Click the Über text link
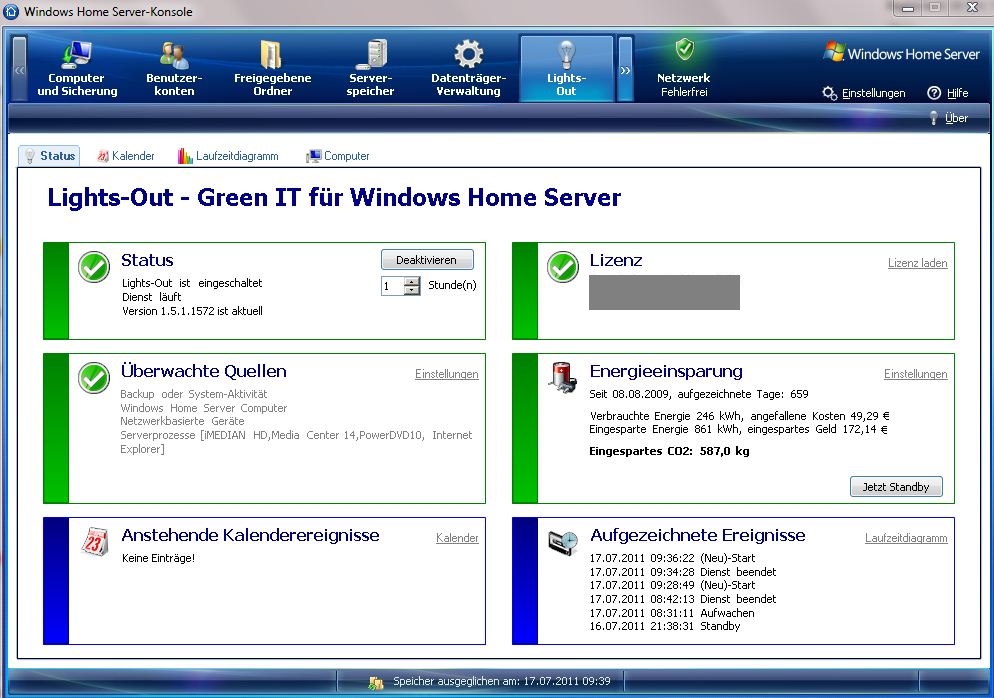 coord(956,118)
